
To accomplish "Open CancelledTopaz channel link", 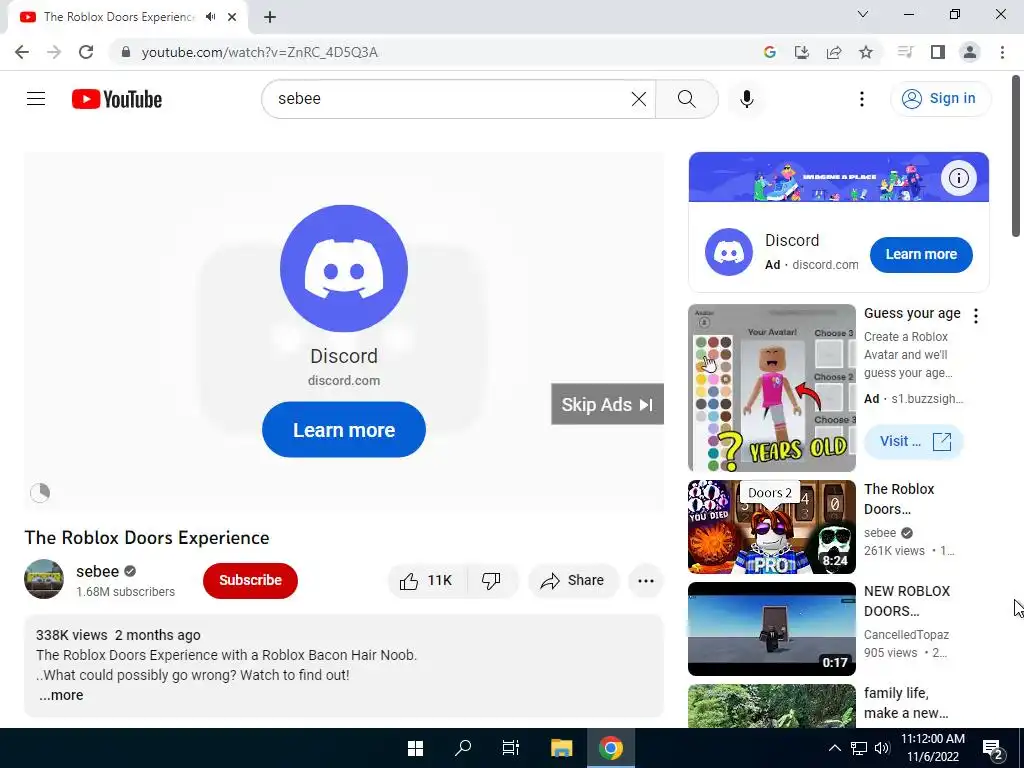I will point(906,635).
